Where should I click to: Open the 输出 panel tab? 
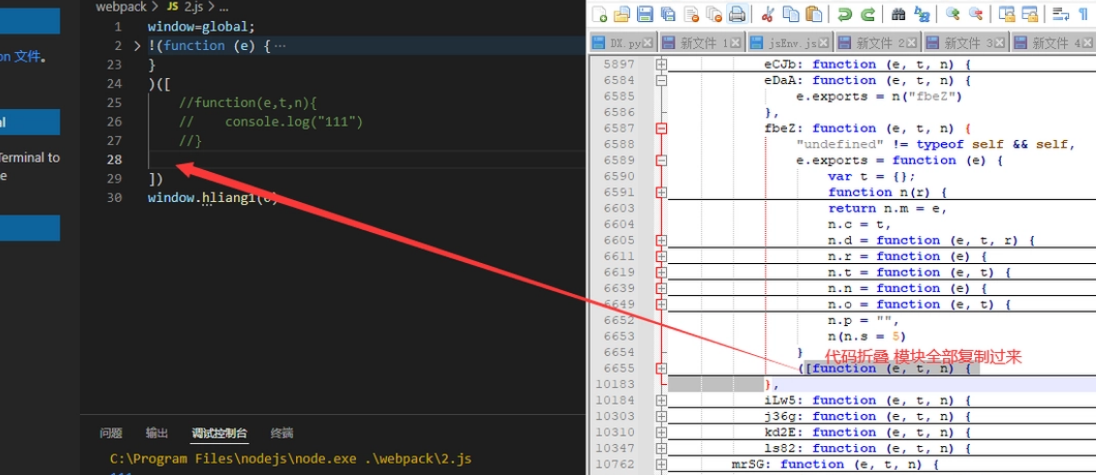pos(157,433)
